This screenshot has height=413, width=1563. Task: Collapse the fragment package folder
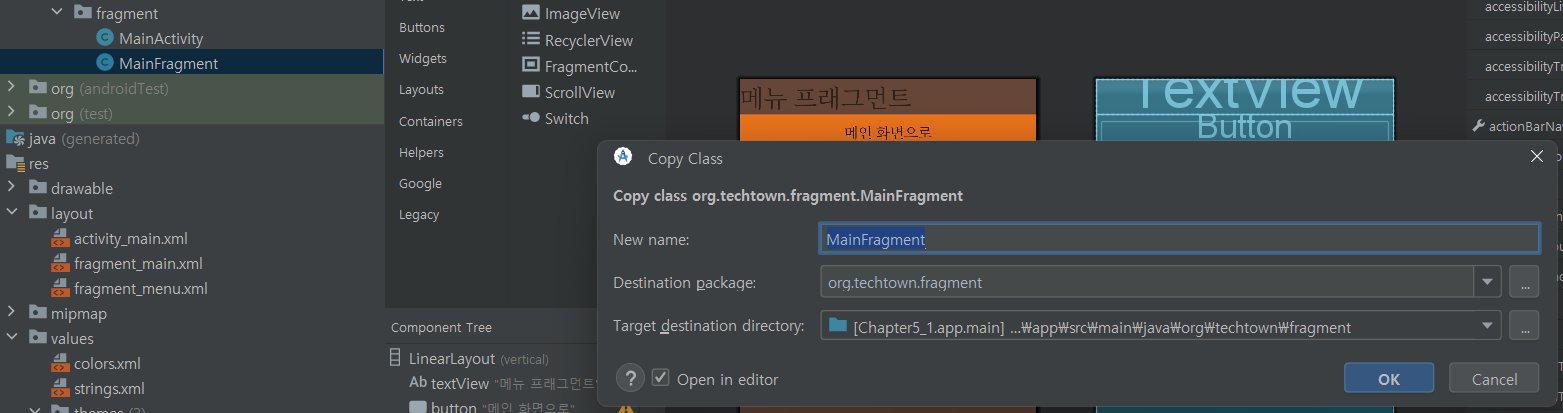56,13
